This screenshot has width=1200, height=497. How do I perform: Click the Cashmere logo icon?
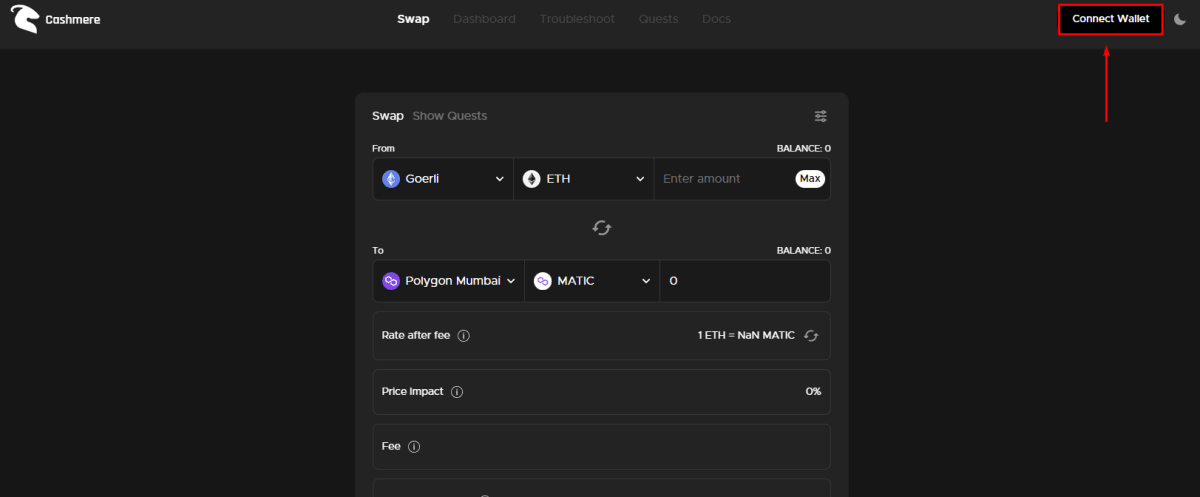pos(24,19)
